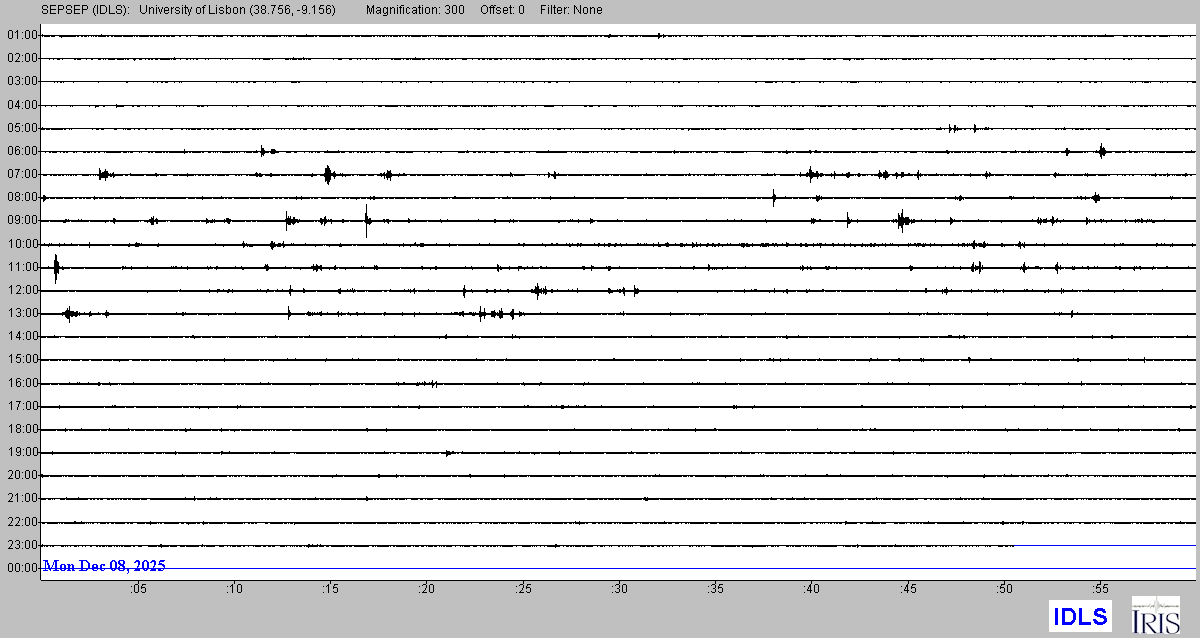This screenshot has height=638, width=1200.
Task: Select the 16:00 hour trace label
Action: coord(22,383)
